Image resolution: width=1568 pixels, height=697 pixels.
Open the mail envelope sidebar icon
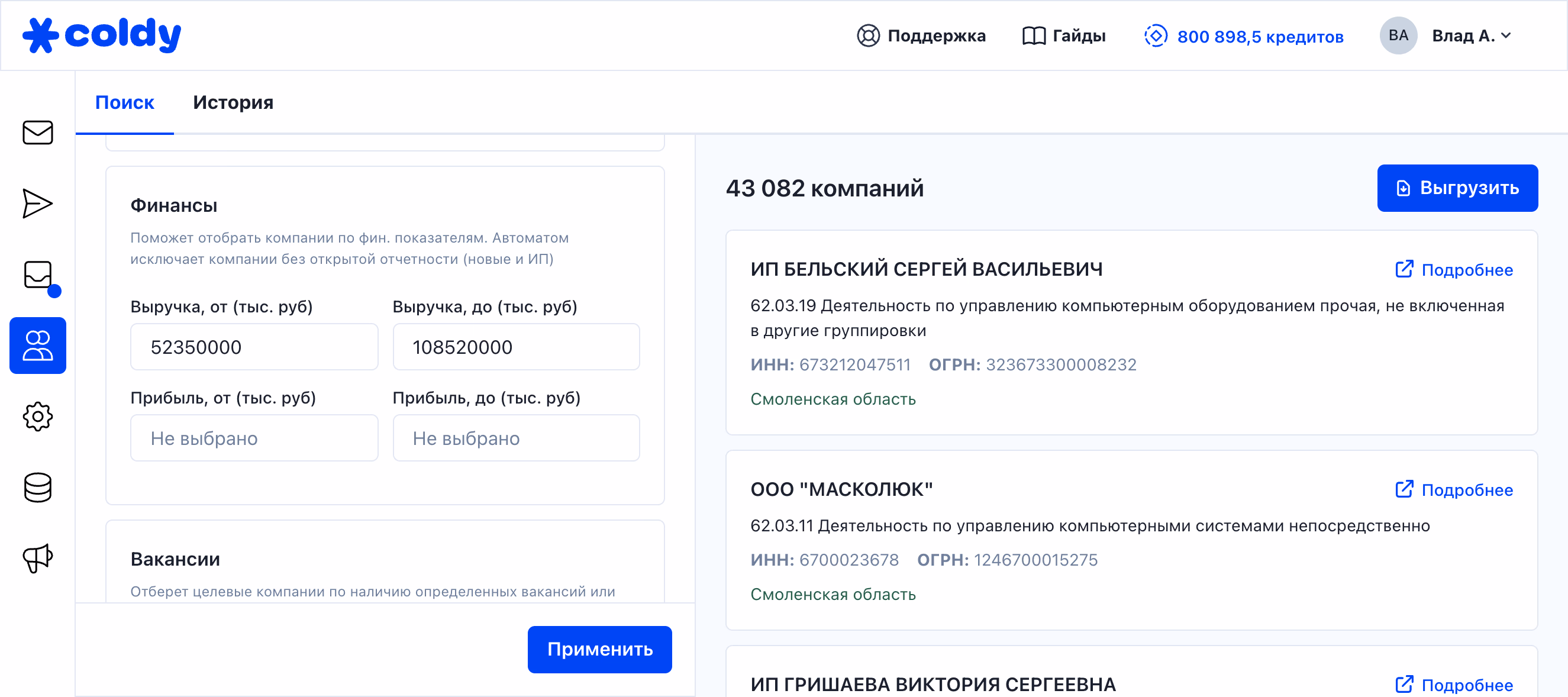[38, 132]
